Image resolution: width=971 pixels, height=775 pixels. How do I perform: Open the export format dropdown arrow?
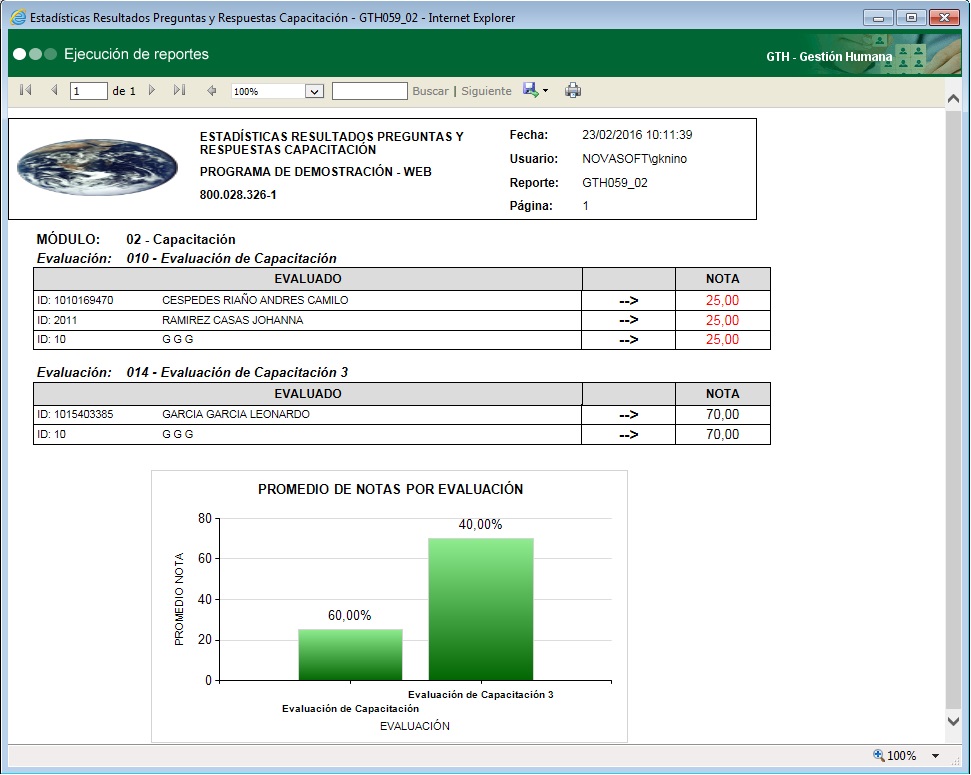(546, 90)
